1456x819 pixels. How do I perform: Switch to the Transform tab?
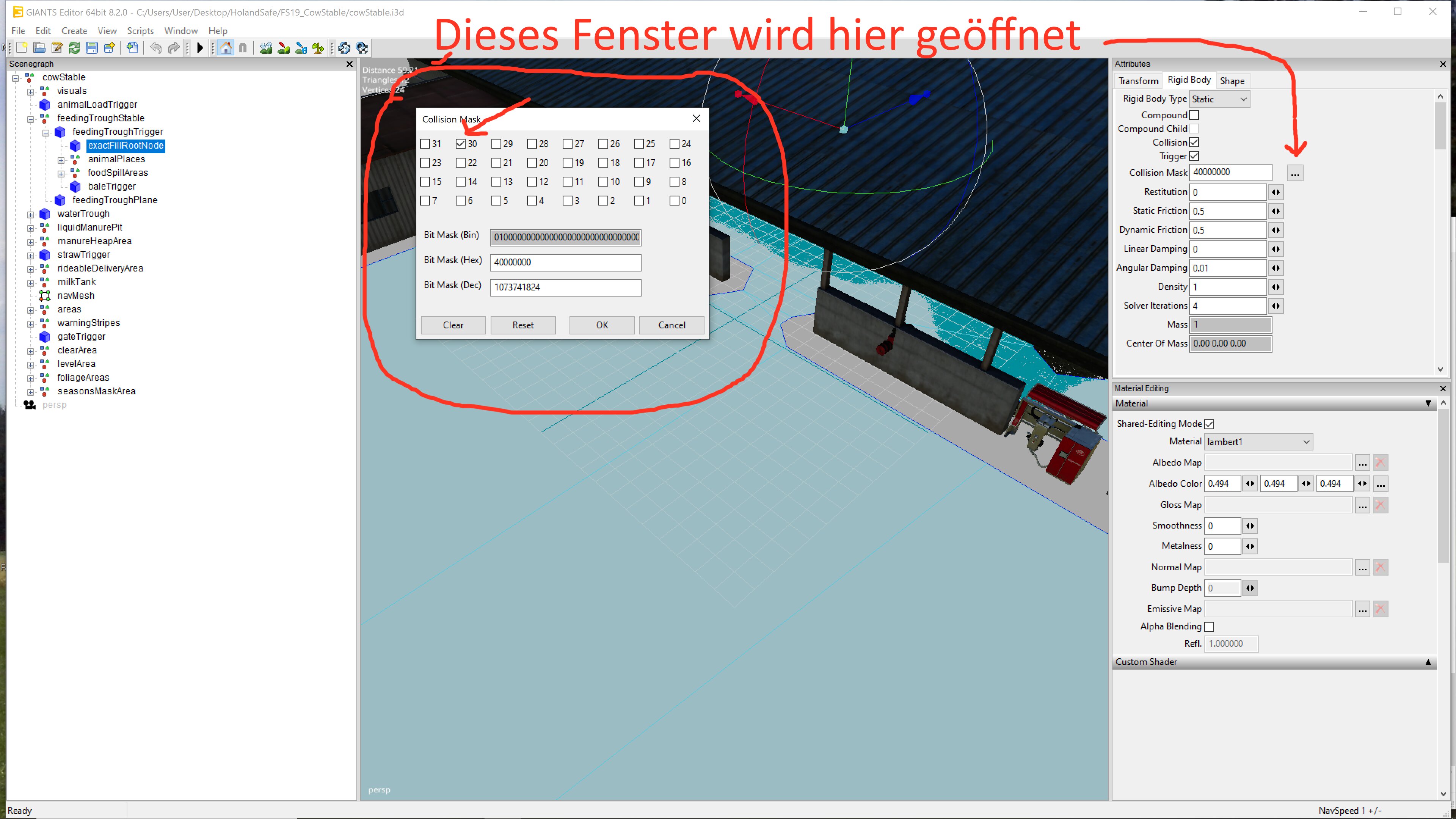click(x=1138, y=81)
